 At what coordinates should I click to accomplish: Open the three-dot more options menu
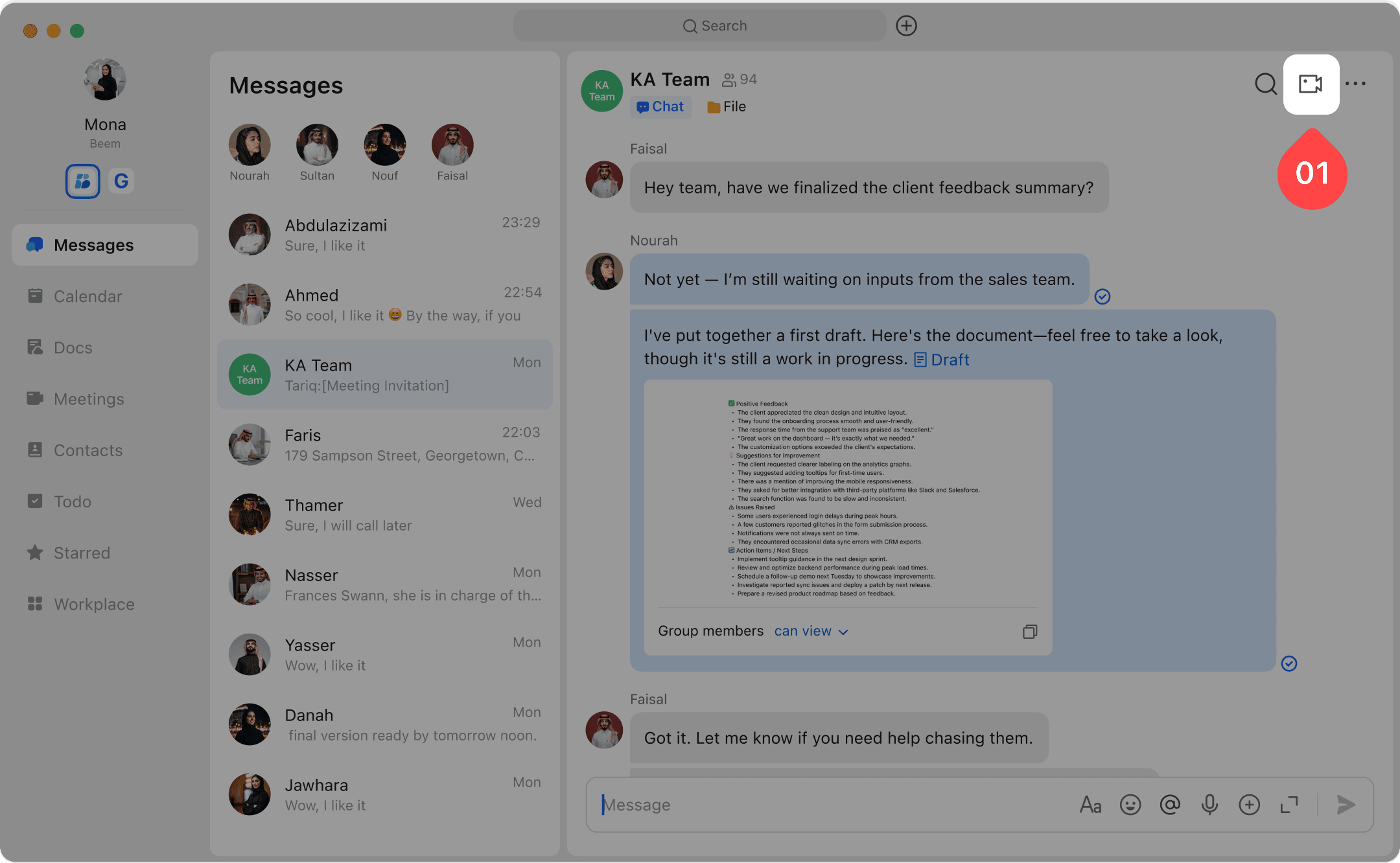pyautogui.click(x=1355, y=84)
